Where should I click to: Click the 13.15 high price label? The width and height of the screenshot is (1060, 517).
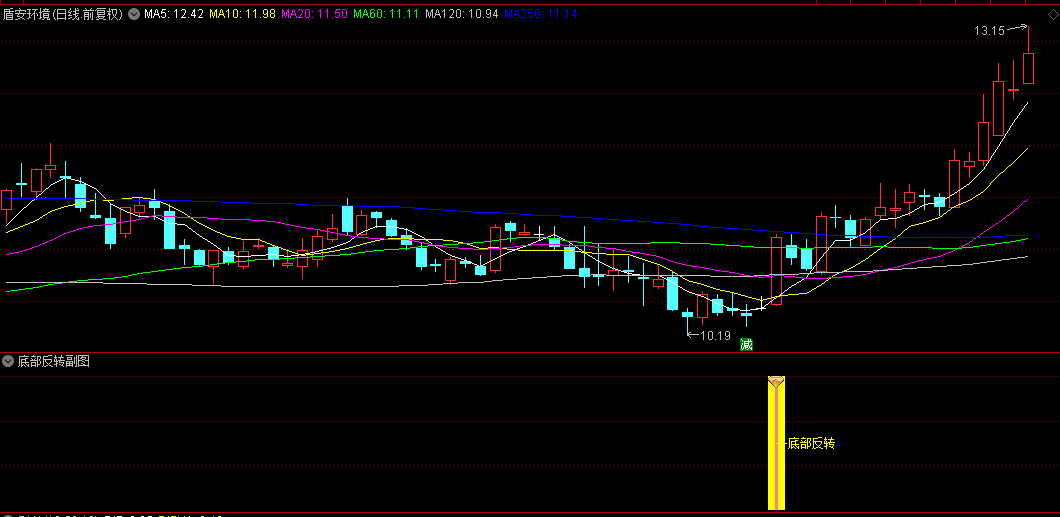[x=989, y=30]
